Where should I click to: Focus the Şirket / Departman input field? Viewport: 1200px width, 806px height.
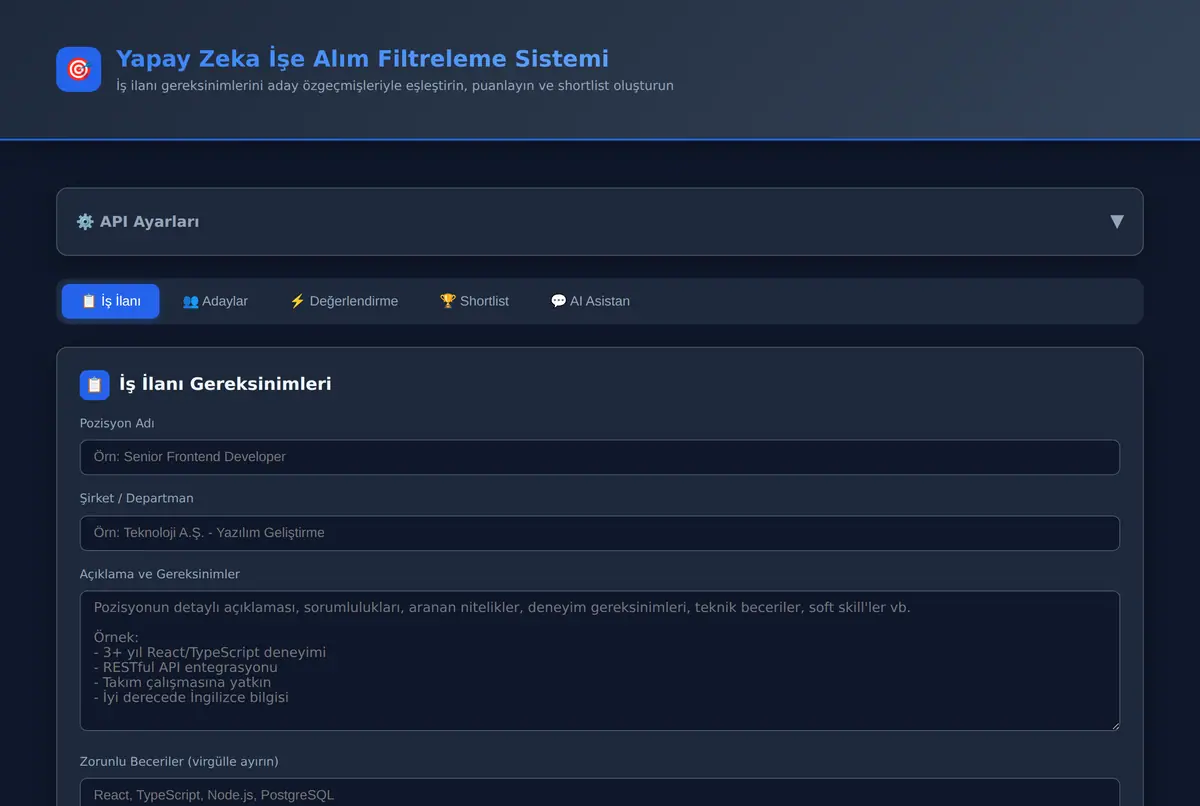point(600,533)
